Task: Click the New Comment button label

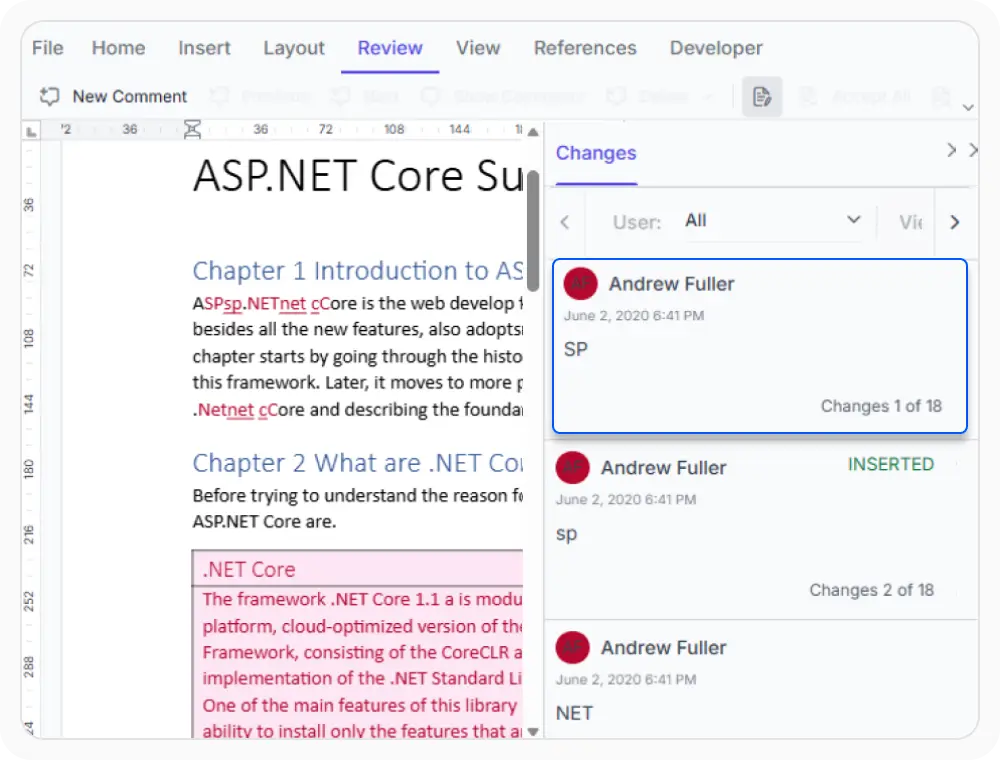Action: coord(129,96)
